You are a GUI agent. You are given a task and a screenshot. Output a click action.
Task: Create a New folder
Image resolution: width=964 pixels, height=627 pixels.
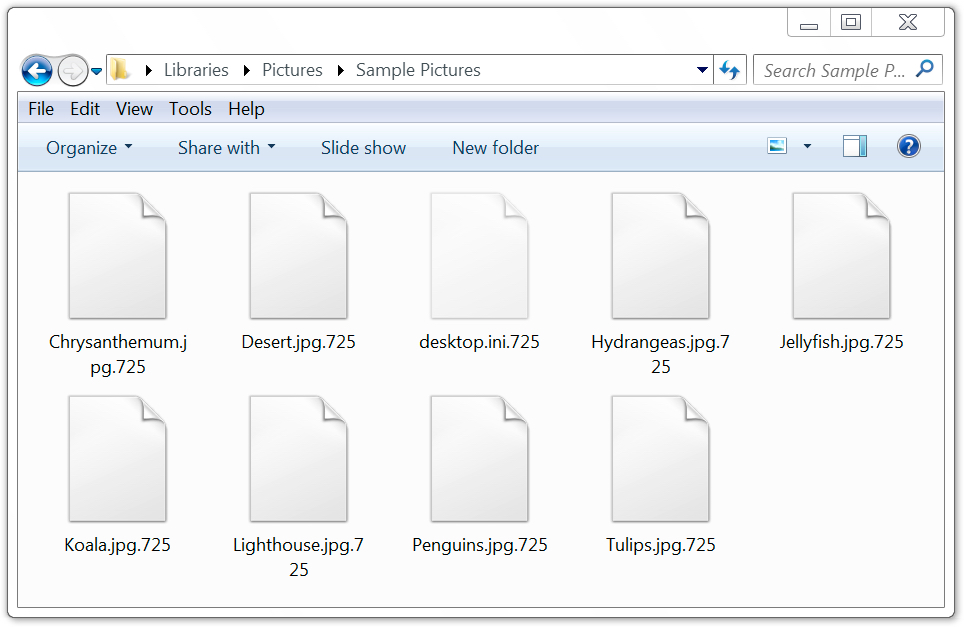[496, 148]
